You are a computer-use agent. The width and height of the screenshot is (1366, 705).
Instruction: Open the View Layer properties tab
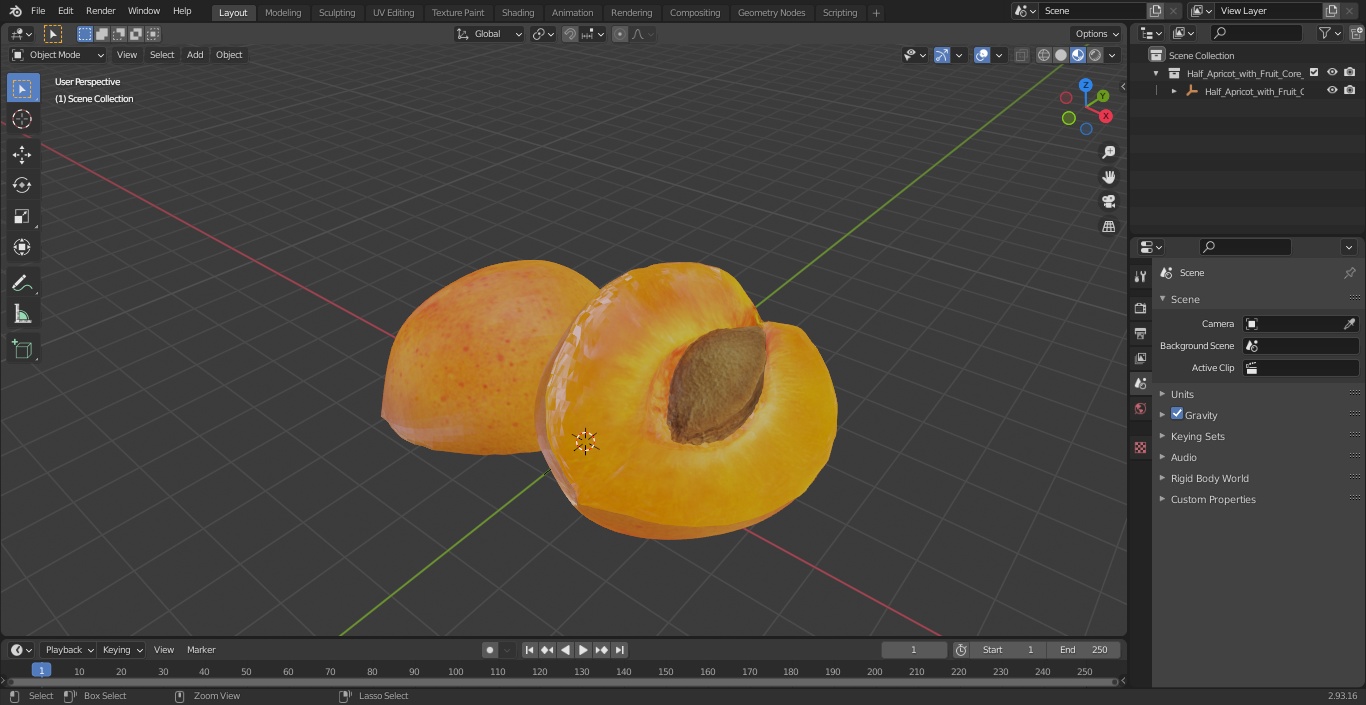(1140, 358)
